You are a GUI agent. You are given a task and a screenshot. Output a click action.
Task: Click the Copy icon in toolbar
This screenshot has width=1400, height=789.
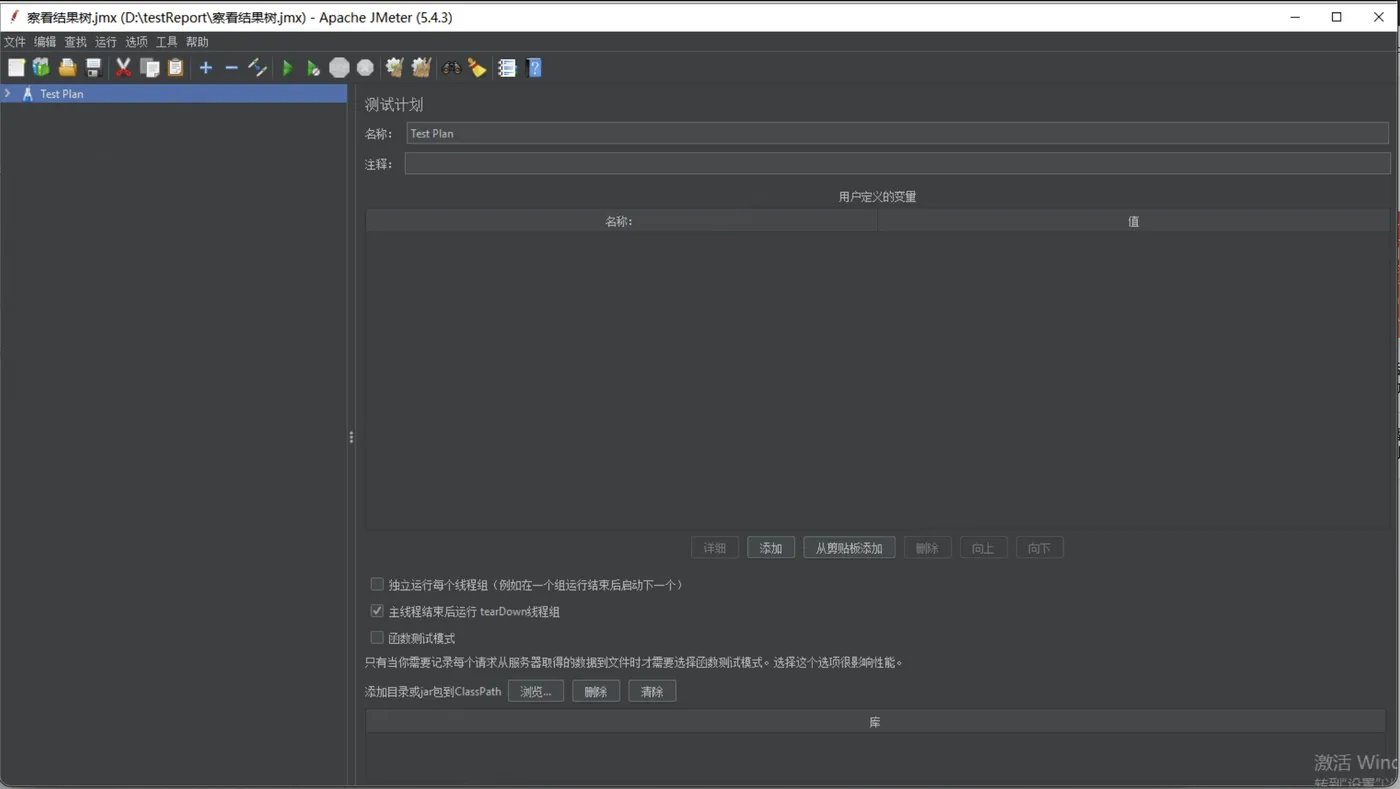click(149, 67)
